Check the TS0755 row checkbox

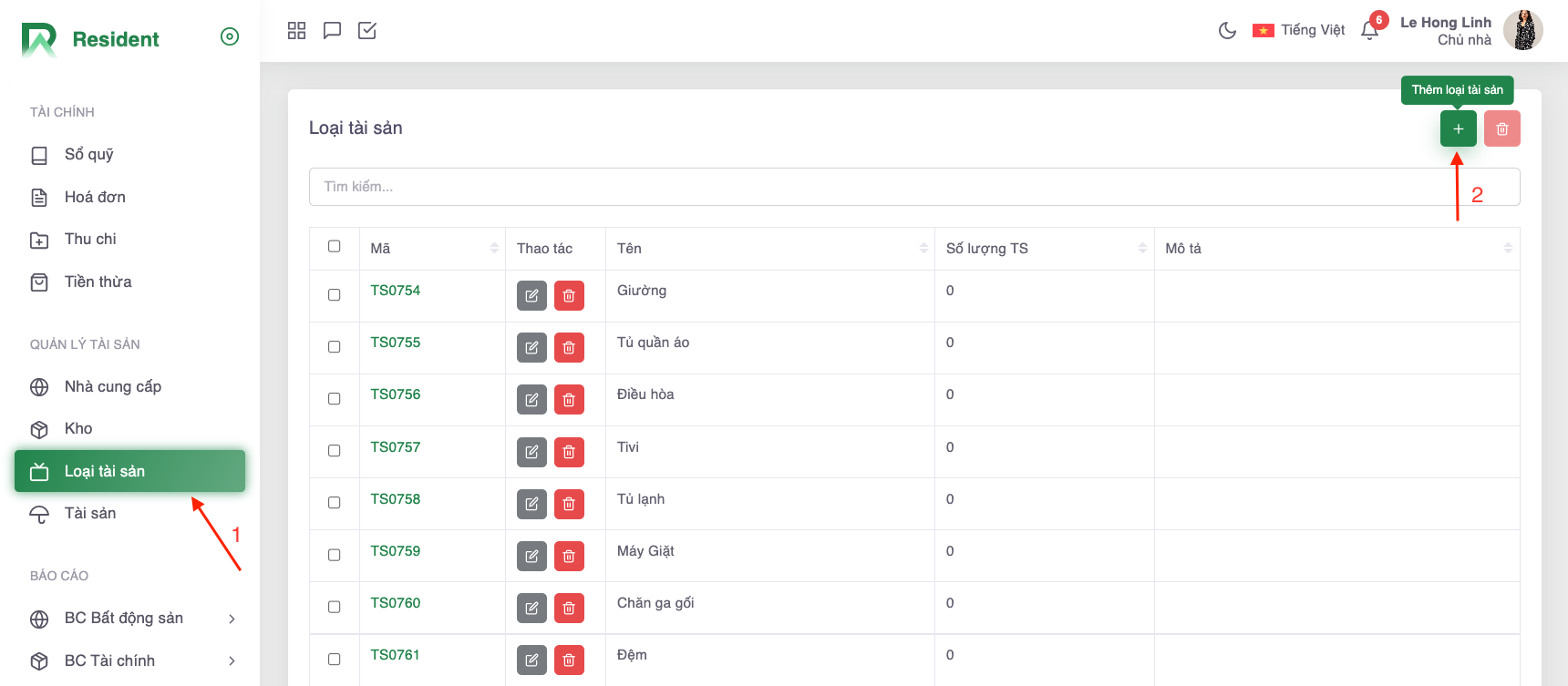[335, 347]
